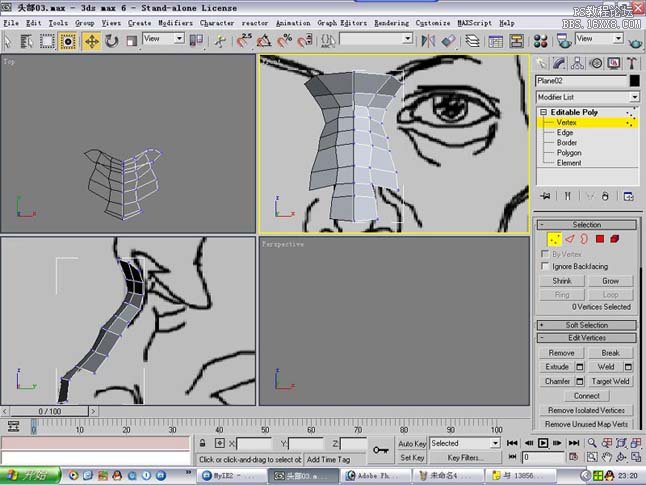
Task: Open Schematic View icon
Action: (x=516, y=41)
